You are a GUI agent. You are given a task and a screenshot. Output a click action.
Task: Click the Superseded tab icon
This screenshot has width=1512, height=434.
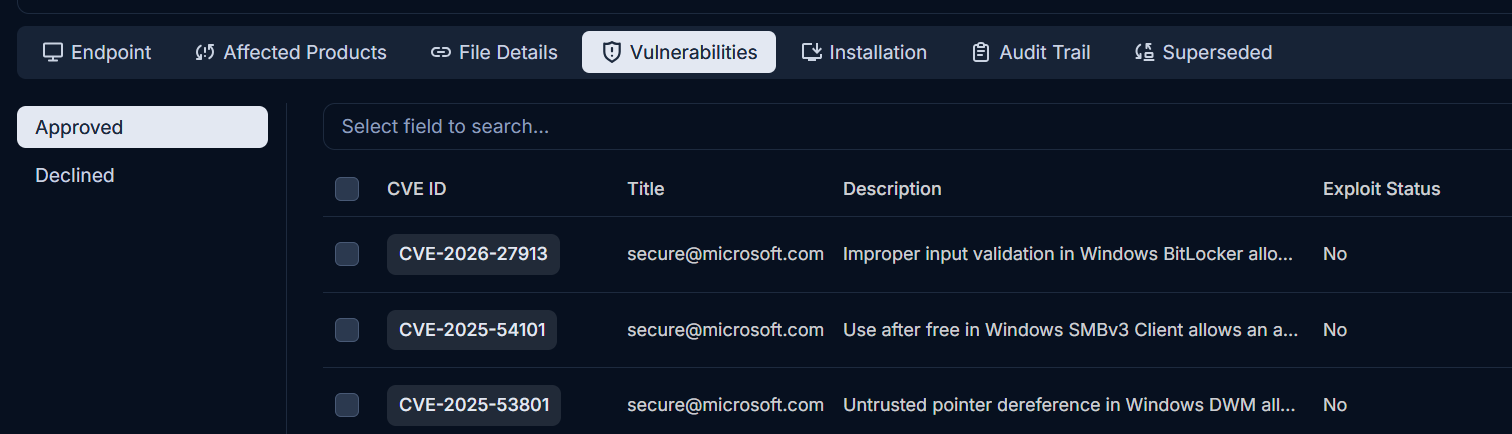1145,52
